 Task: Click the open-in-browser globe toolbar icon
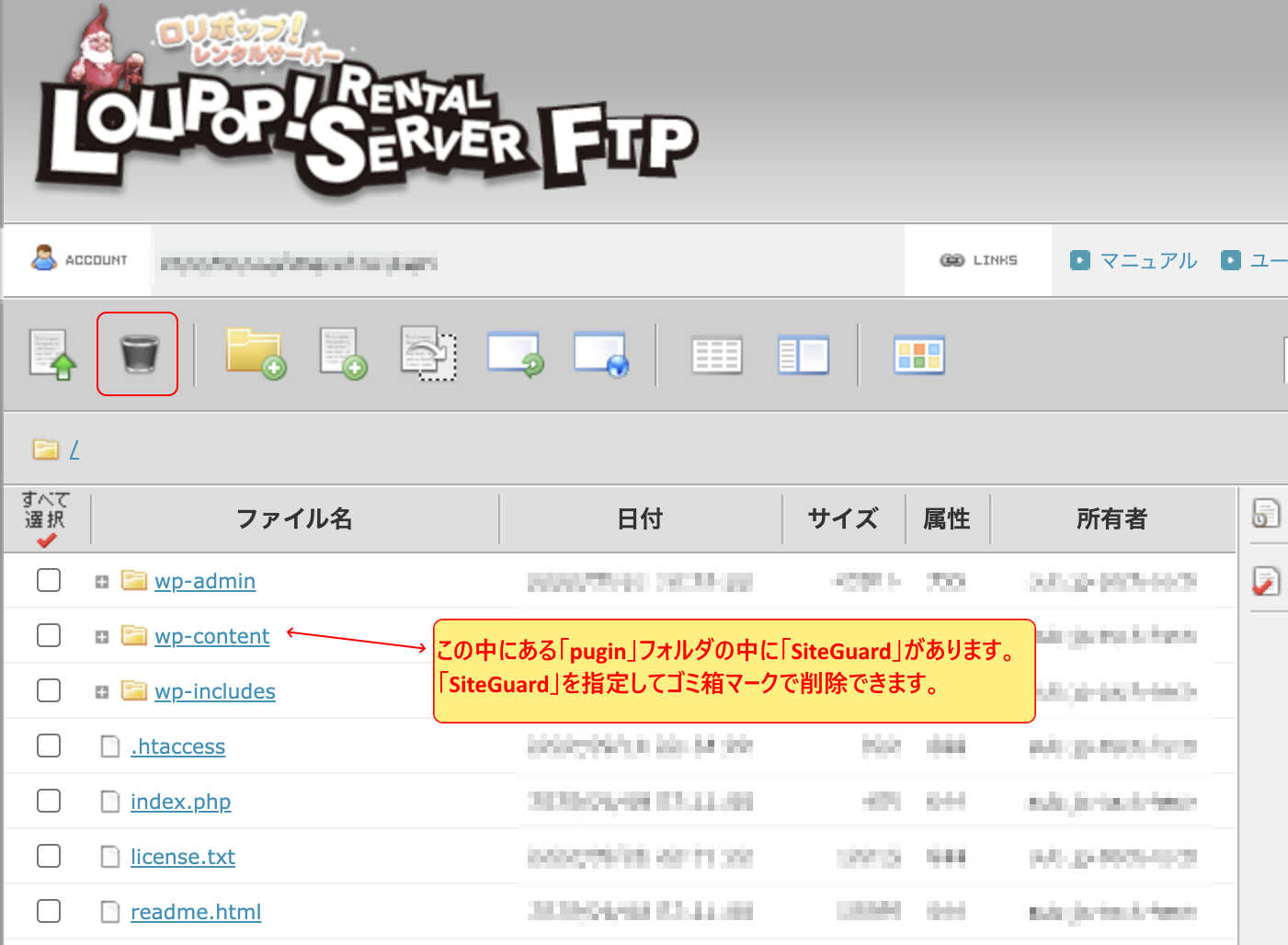coord(600,354)
